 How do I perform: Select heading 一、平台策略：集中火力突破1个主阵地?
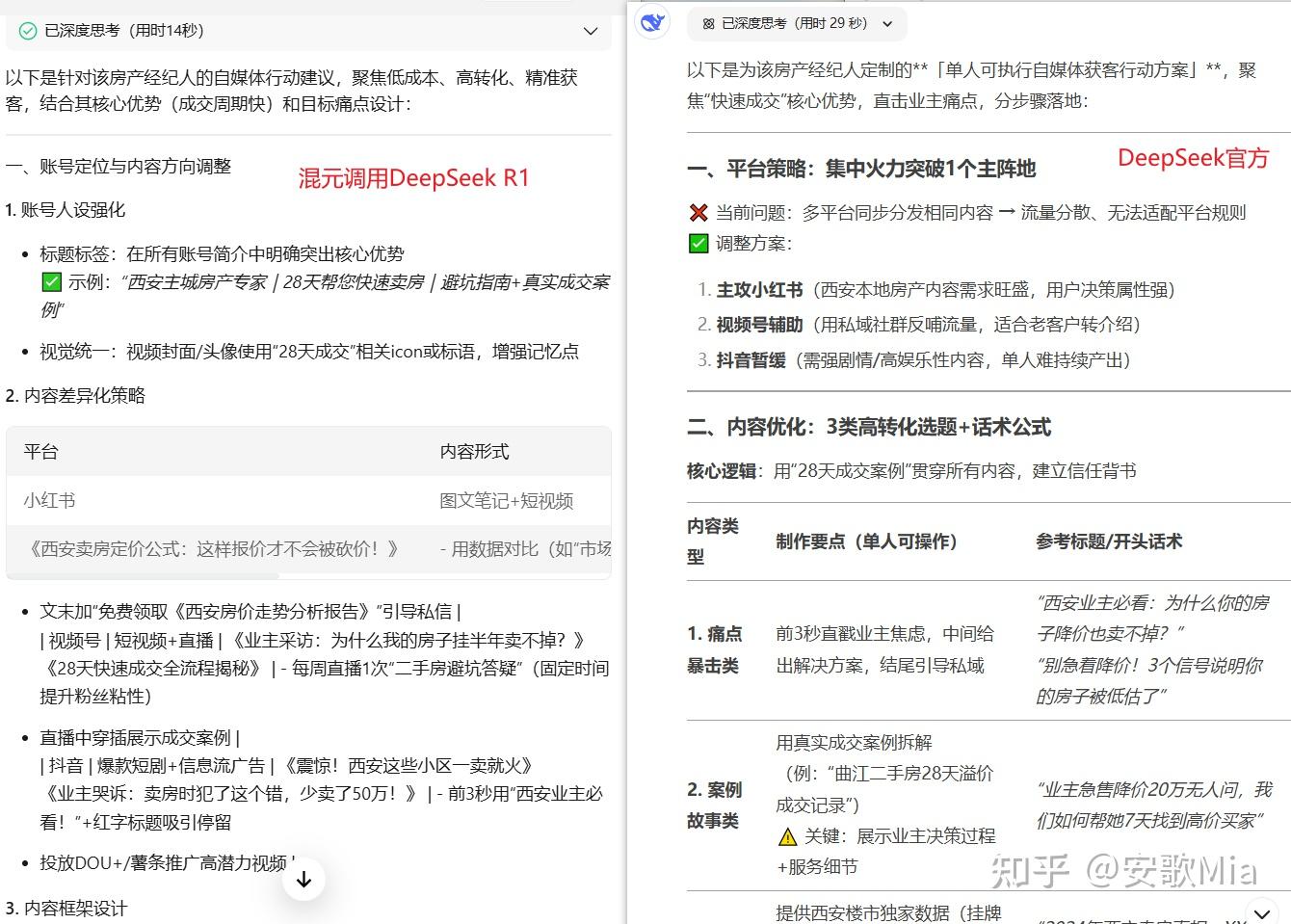pyautogui.click(x=861, y=170)
